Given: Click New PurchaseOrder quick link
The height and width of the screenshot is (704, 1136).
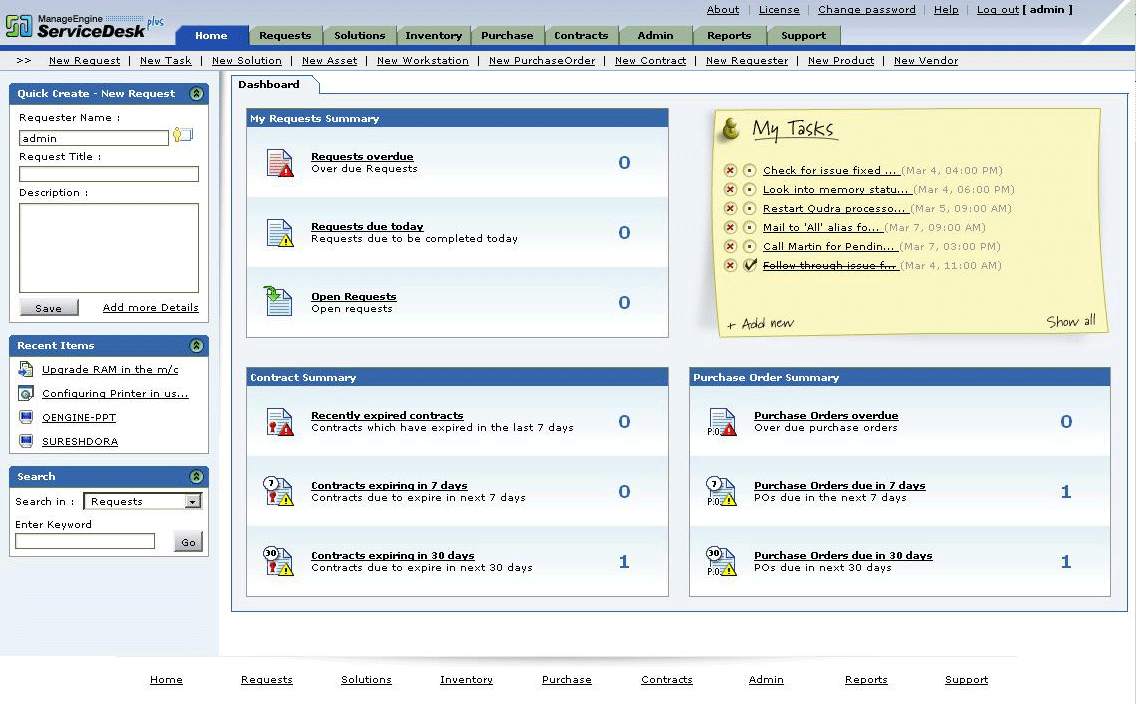Looking at the screenshot, I should pyautogui.click(x=542, y=61).
